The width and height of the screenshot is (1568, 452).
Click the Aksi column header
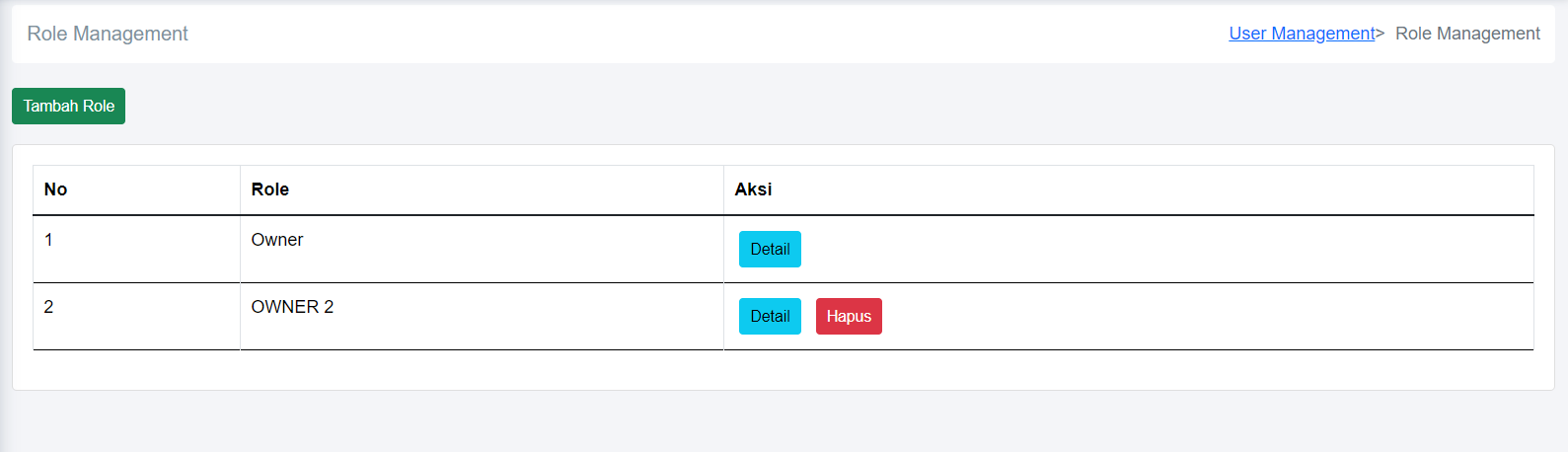click(x=753, y=189)
